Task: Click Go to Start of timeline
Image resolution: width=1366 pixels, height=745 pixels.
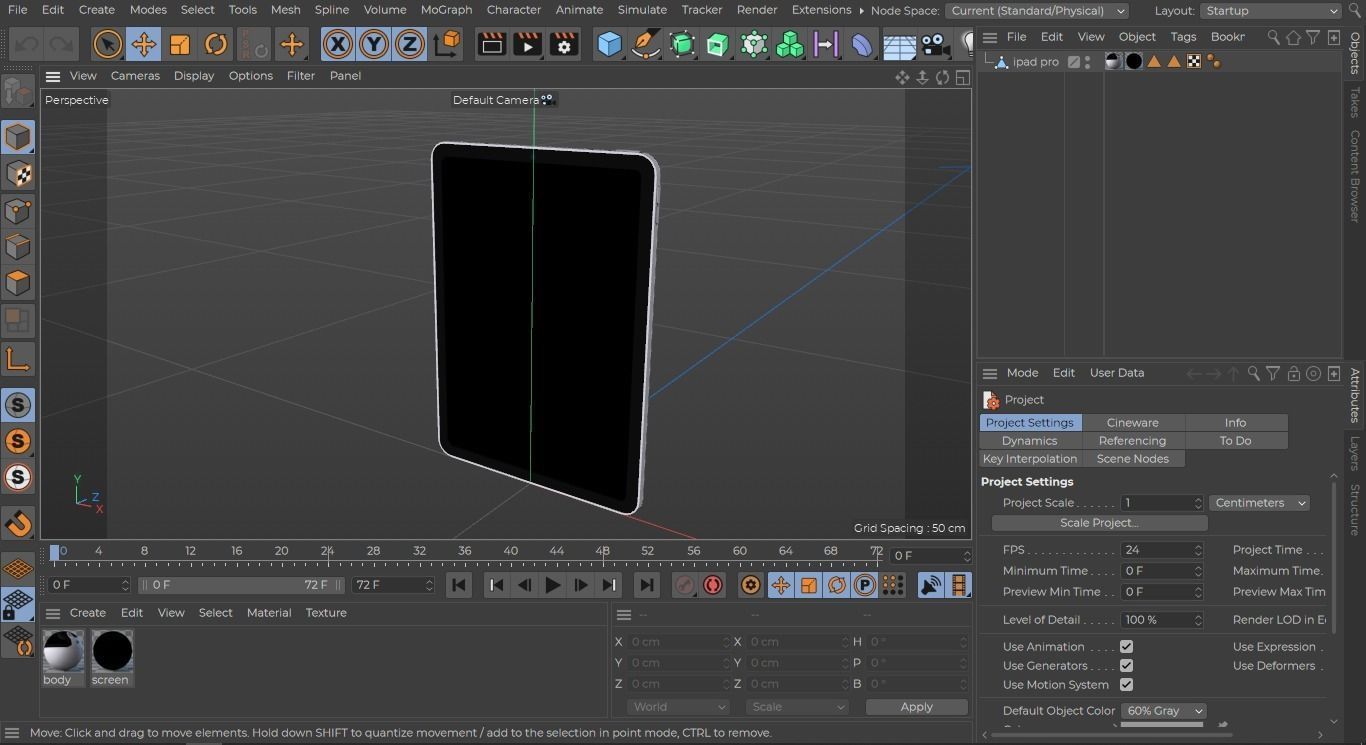Action: pyautogui.click(x=459, y=585)
